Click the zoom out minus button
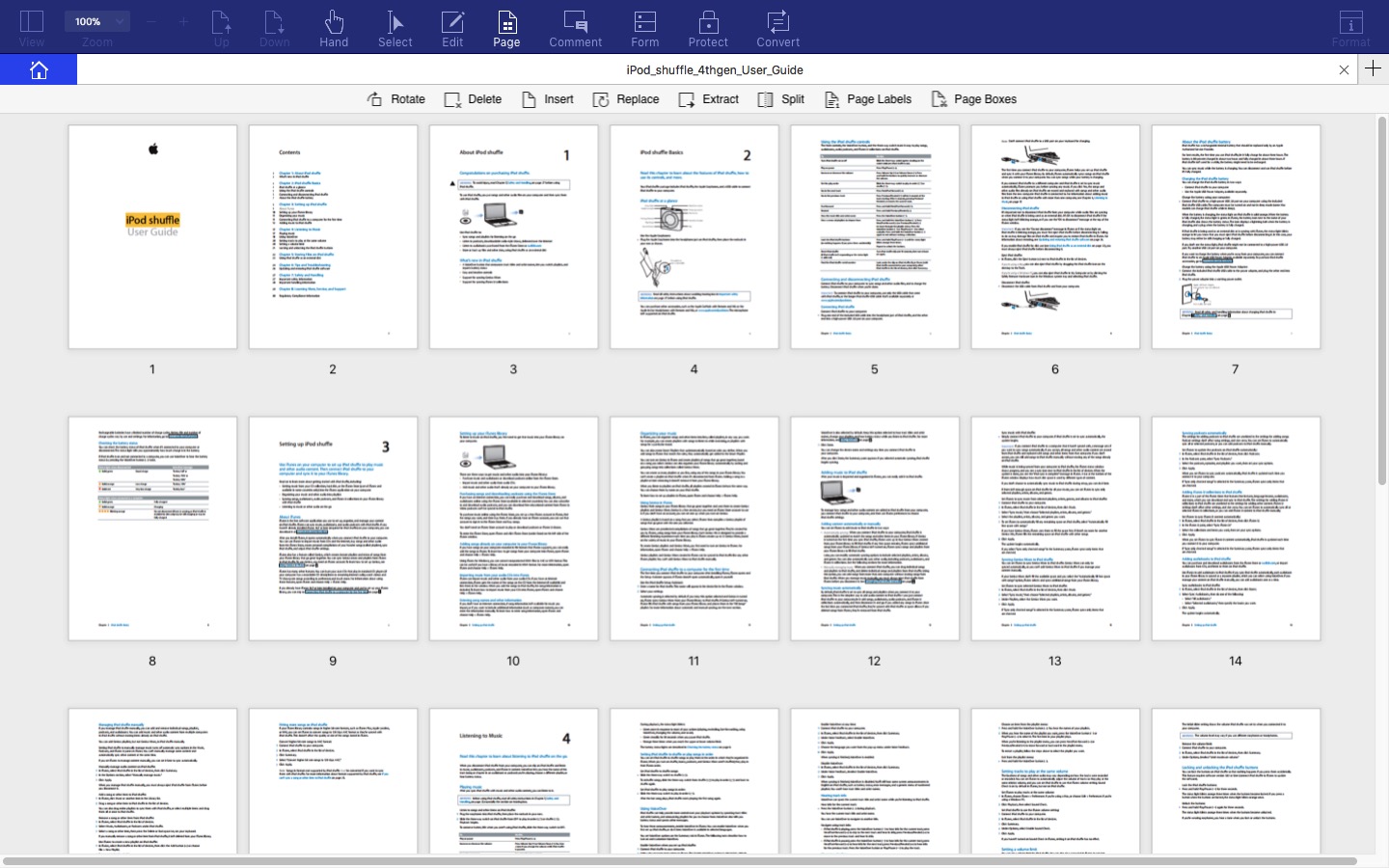The width and height of the screenshot is (1389, 868). (152, 21)
